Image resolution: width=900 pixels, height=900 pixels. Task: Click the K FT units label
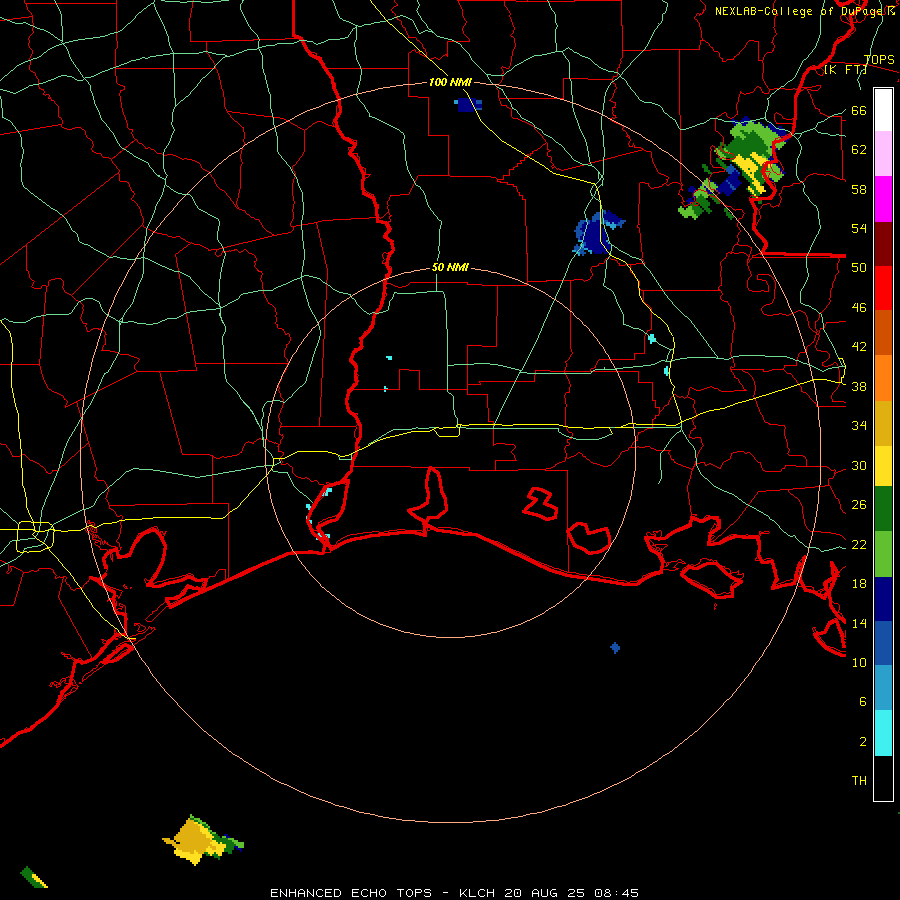(845, 70)
